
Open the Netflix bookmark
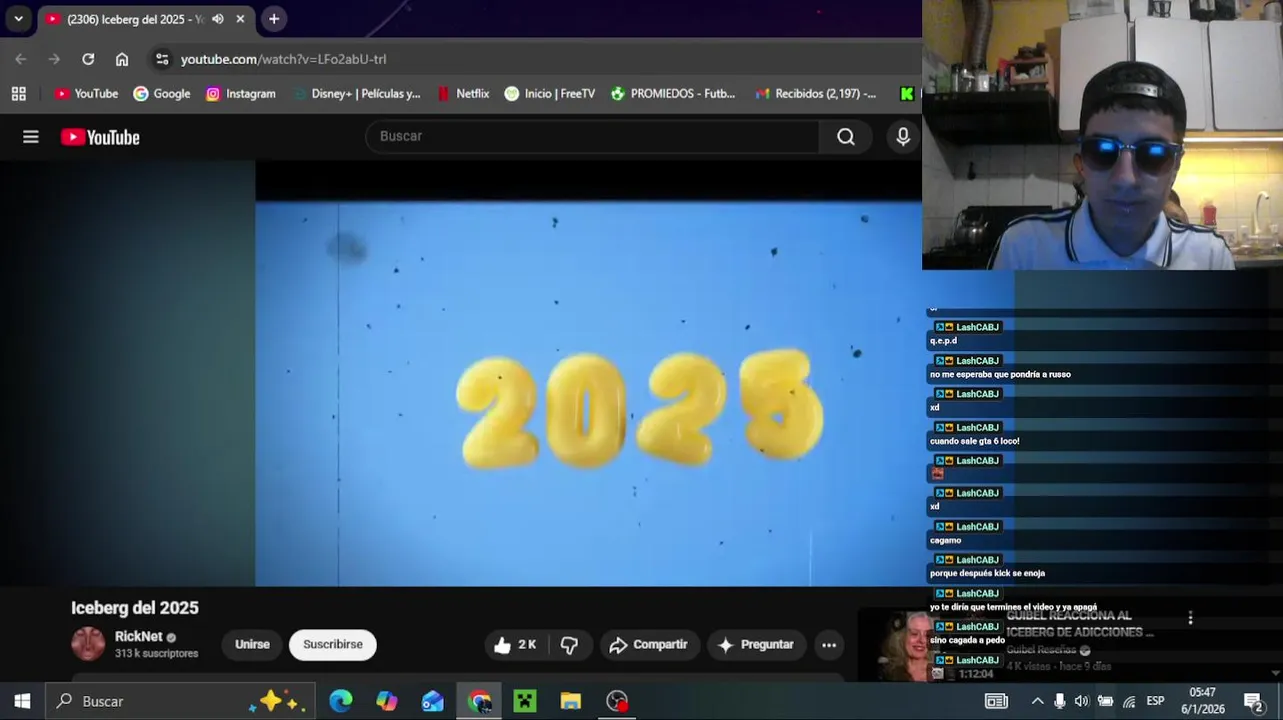click(x=463, y=93)
